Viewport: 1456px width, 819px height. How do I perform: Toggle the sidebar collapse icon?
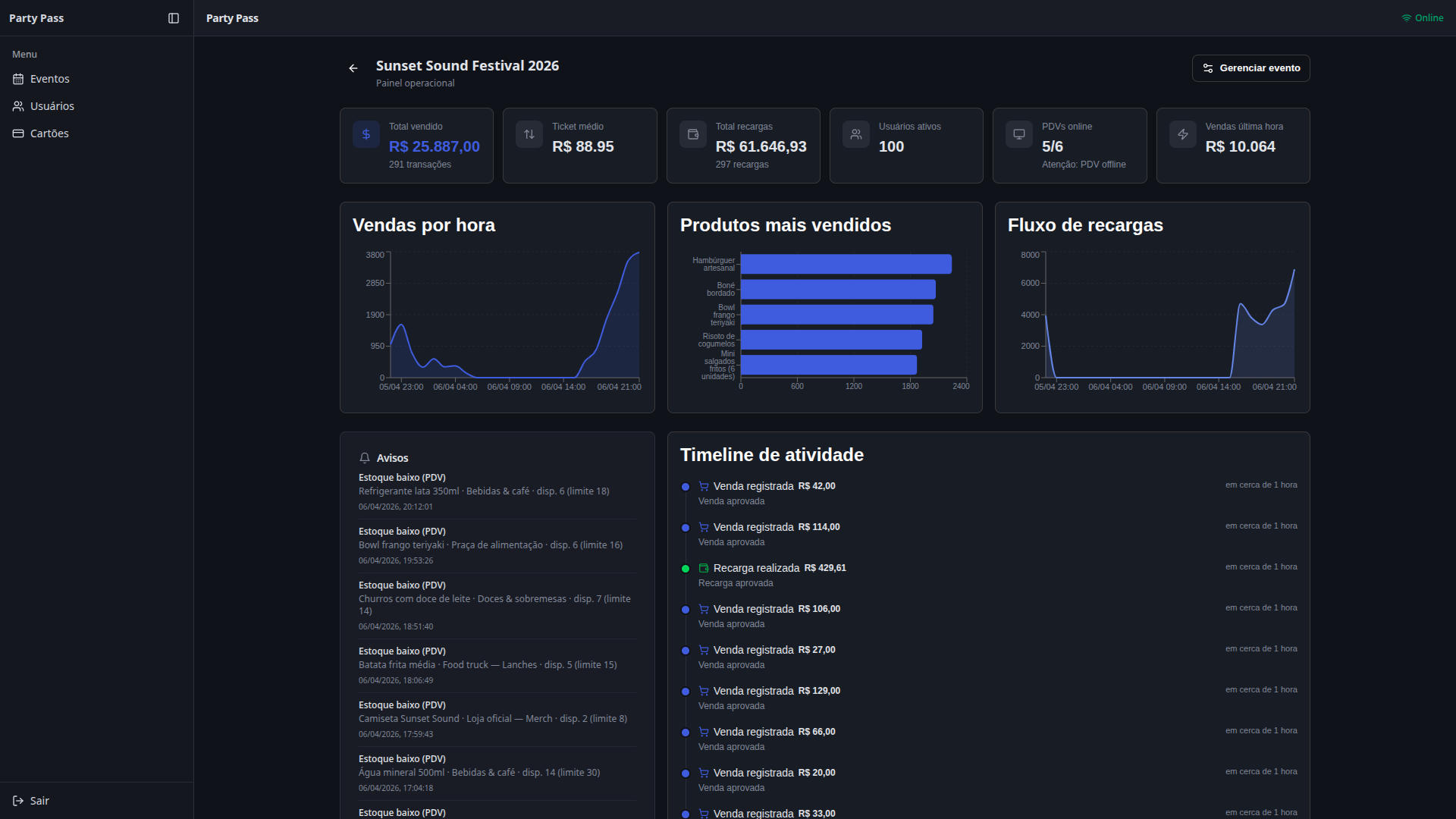click(174, 18)
